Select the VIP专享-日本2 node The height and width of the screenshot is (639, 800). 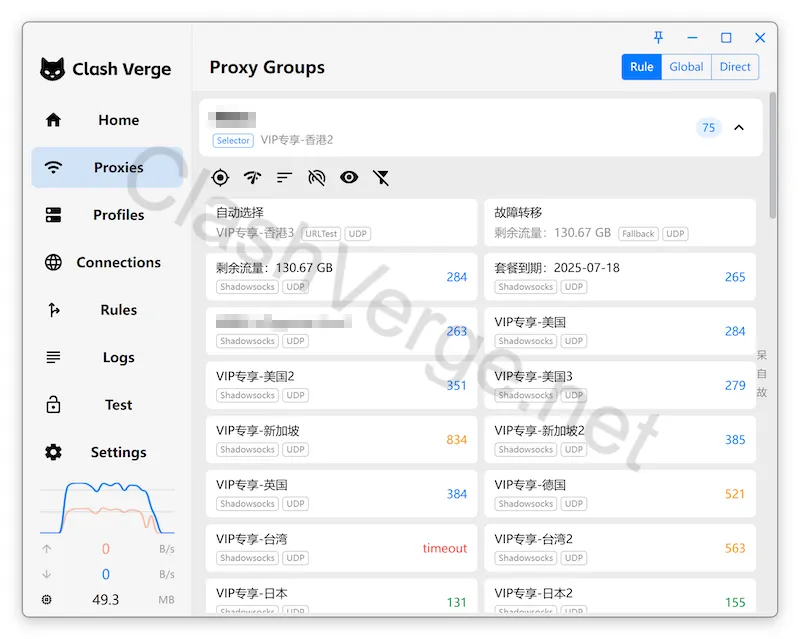(x=620, y=596)
